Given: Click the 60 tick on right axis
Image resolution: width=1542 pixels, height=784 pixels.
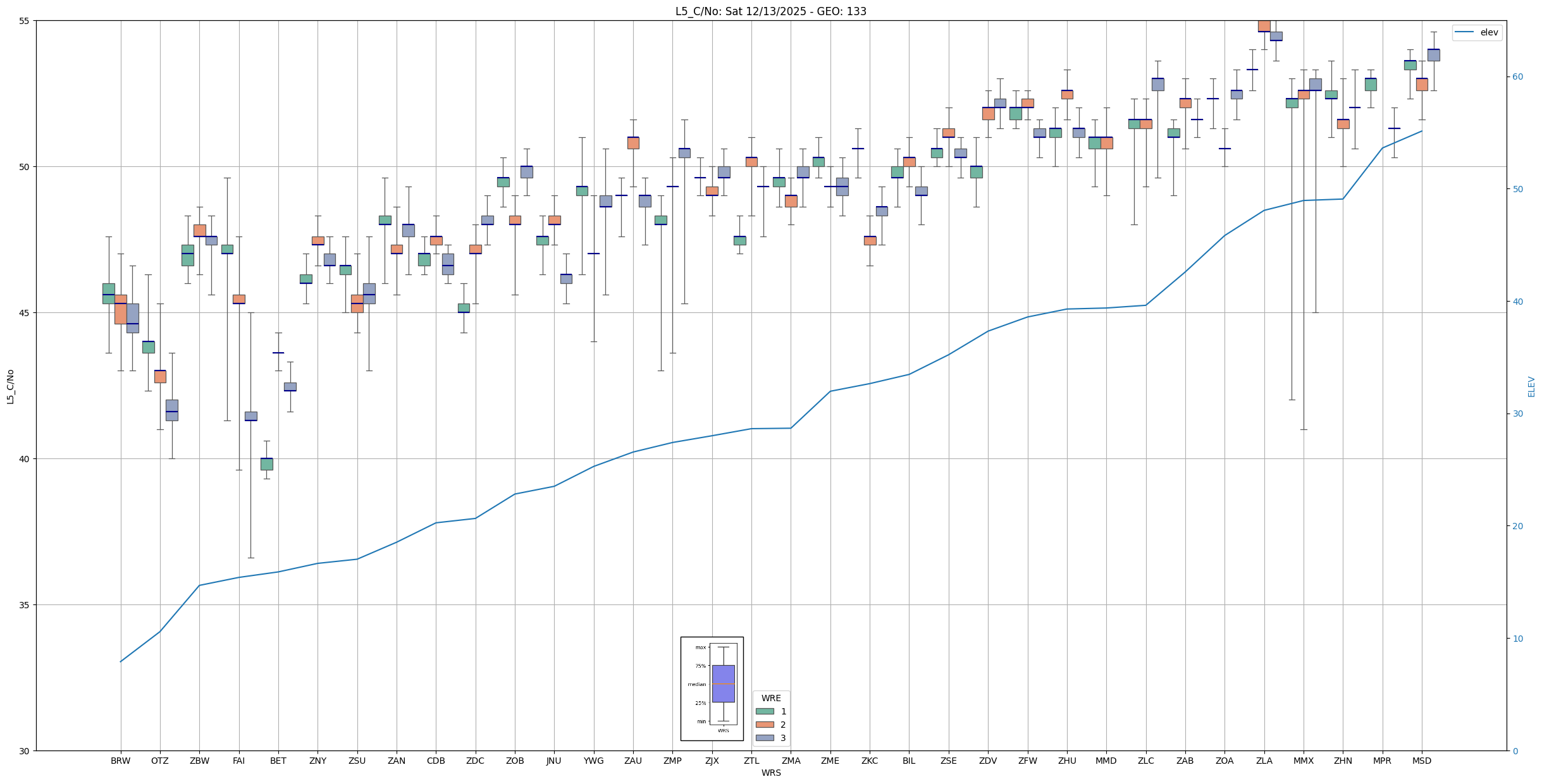Looking at the screenshot, I should (x=1517, y=77).
